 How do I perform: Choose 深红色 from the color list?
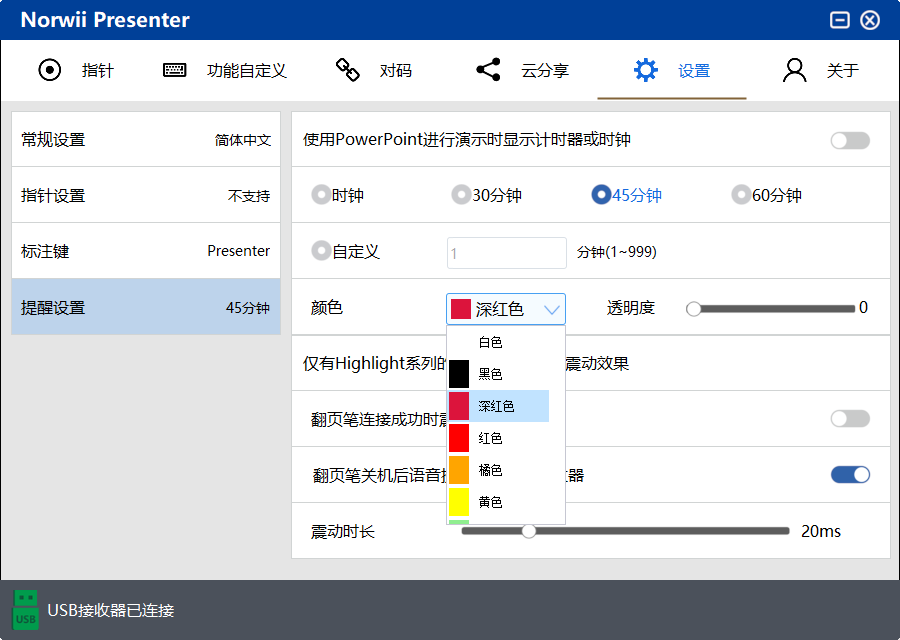498,406
